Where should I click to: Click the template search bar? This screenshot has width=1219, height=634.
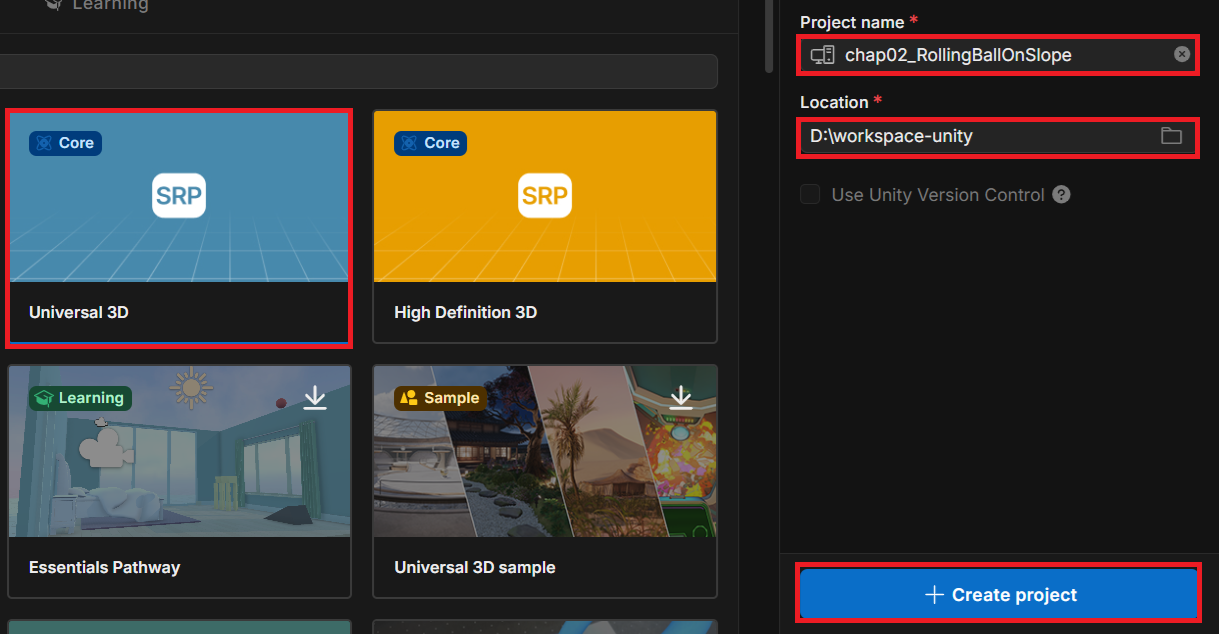tap(358, 72)
